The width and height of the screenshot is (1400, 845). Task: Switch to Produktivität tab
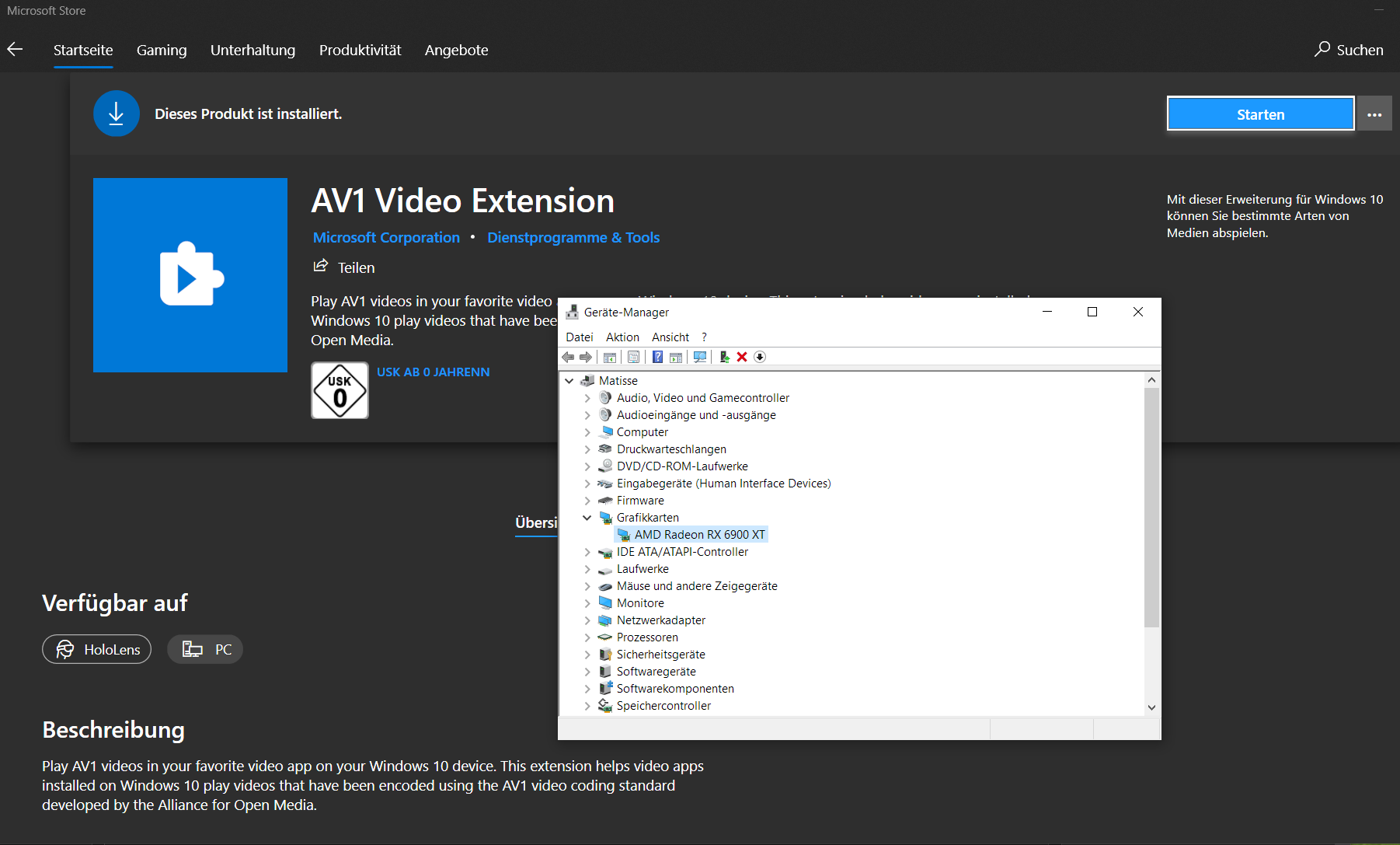tap(360, 50)
